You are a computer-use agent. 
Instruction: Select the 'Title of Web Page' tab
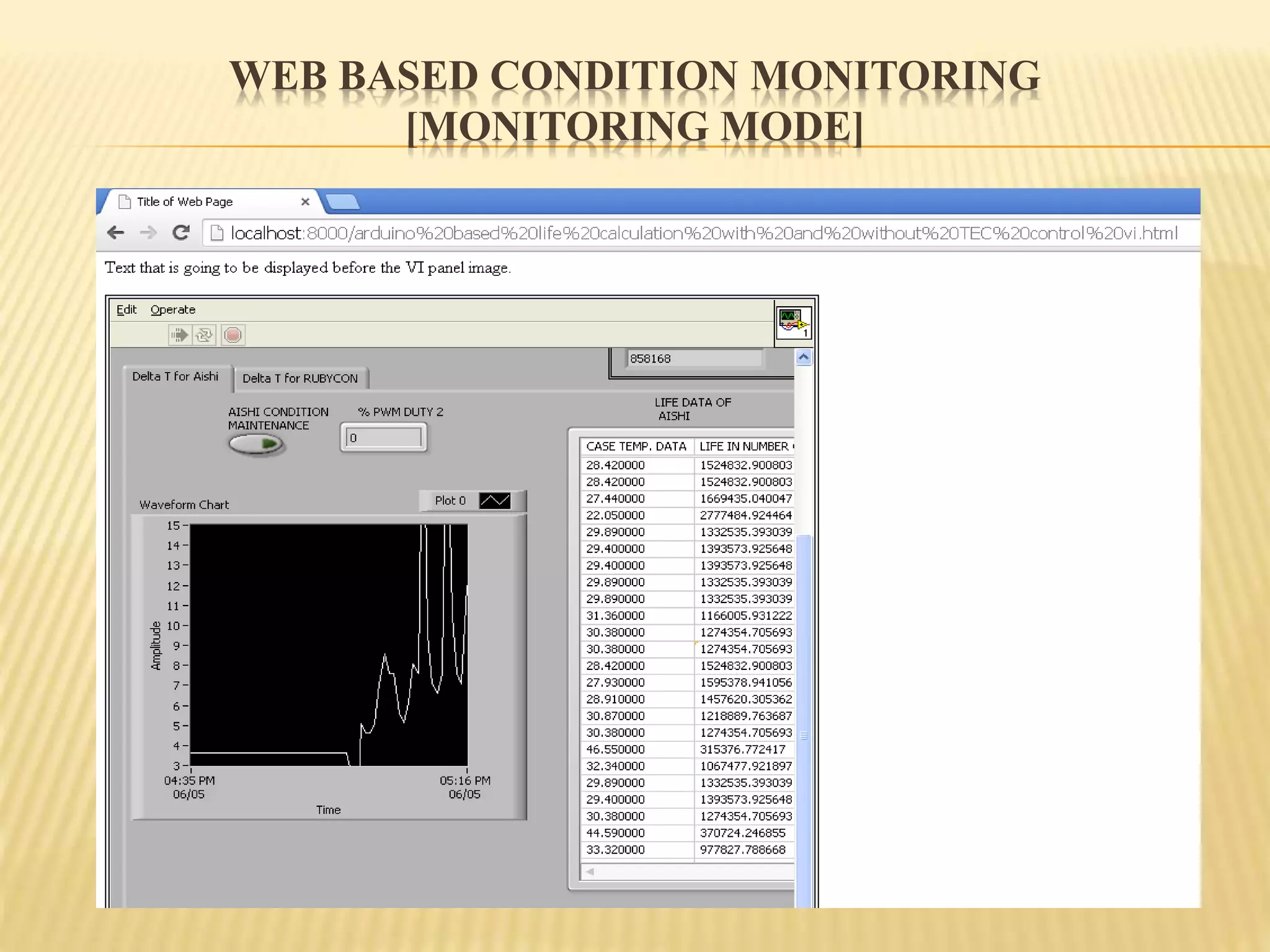tap(211, 201)
